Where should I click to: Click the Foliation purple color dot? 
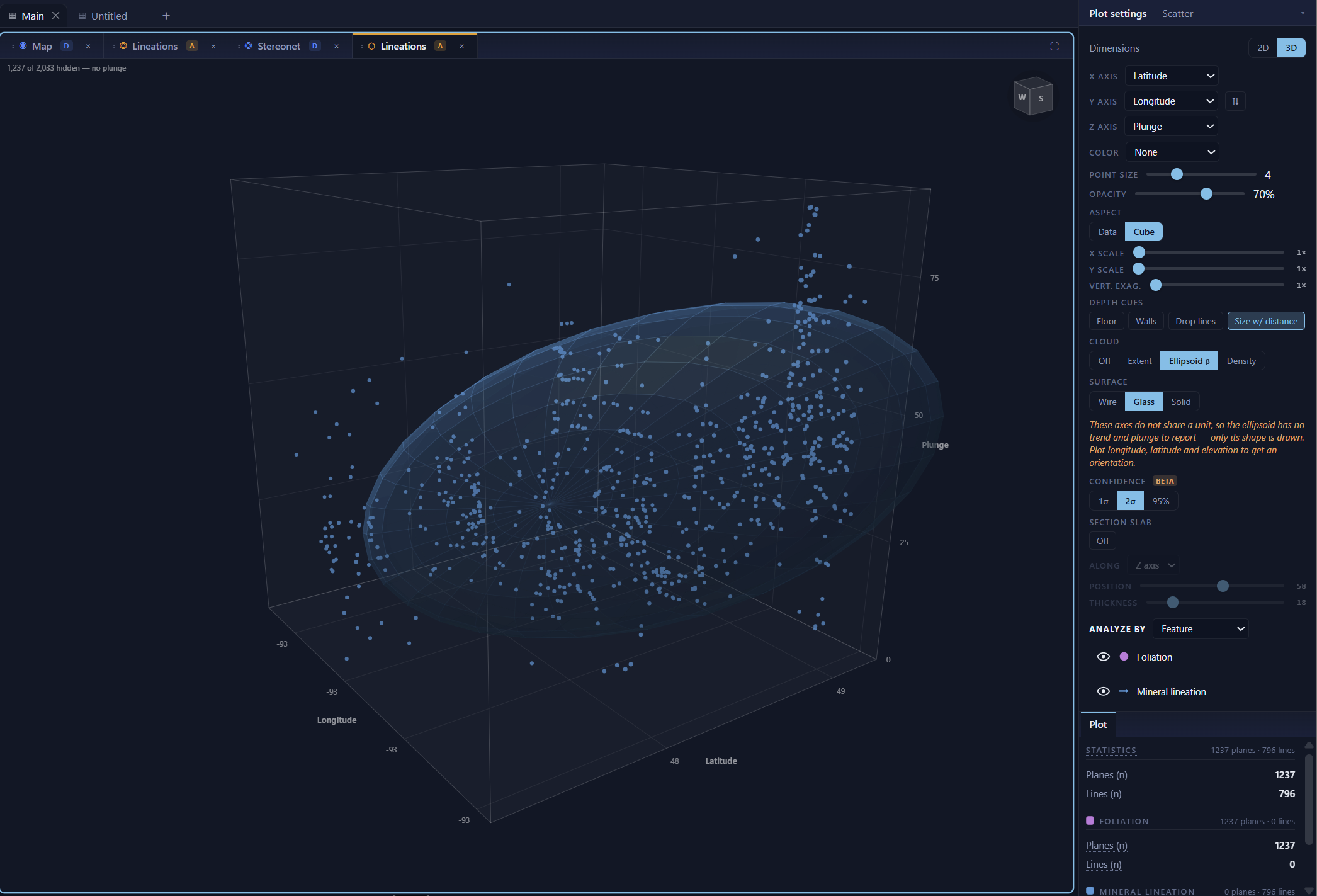tap(1124, 657)
